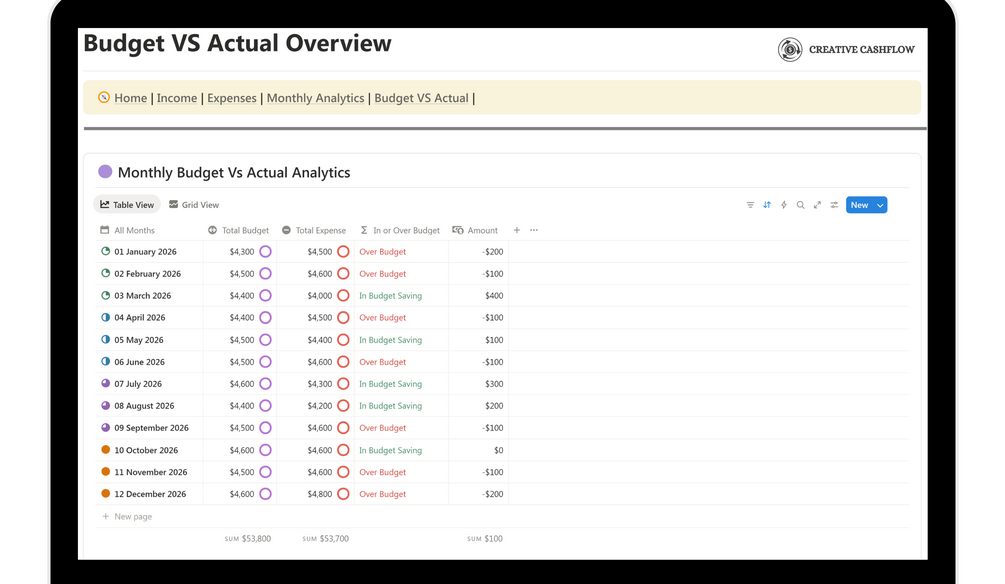1005x584 pixels.
Task: Click the search magnifier icon
Action: [x=800, y=205]
